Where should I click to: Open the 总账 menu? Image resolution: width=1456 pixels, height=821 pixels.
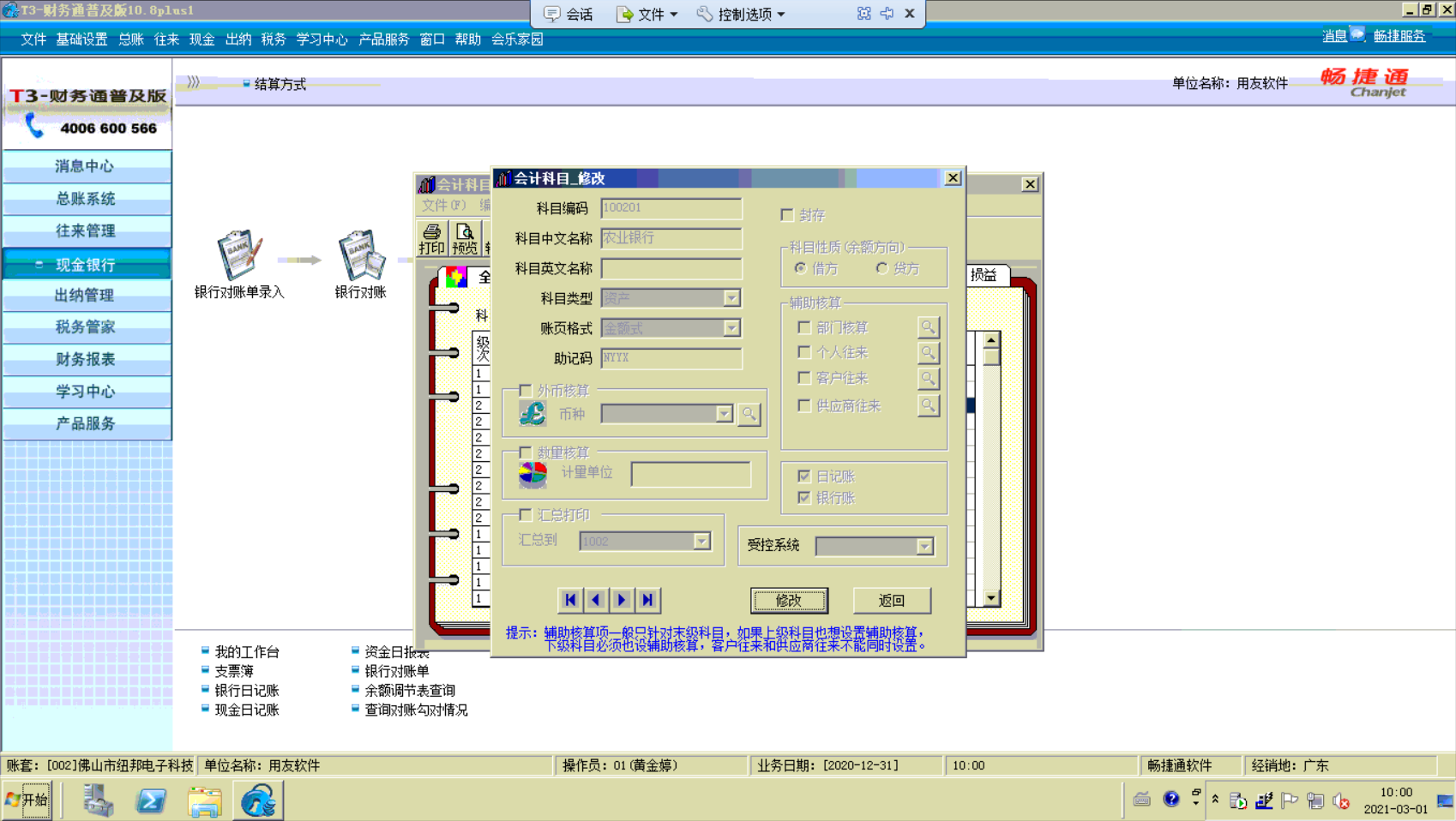tap(131, 39)
